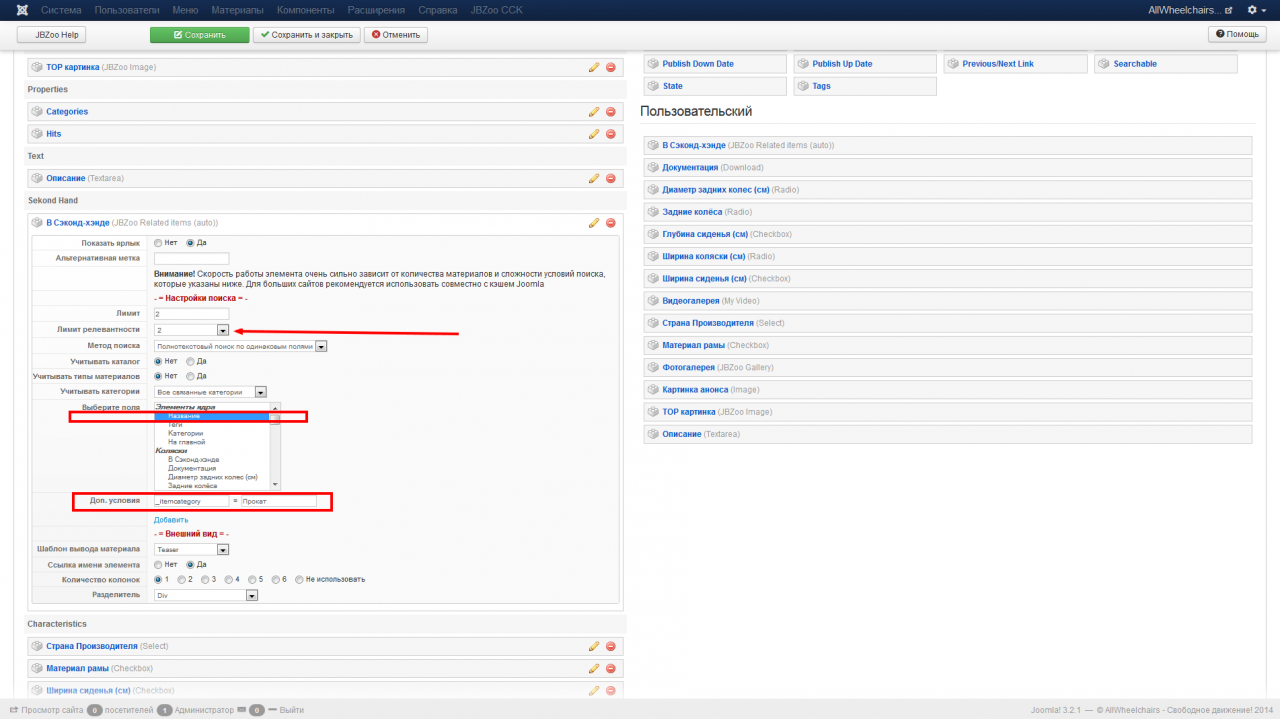The image size is (1280, 719).
Task: Click pencil edit icon for Hits
Action: tap(594, 134)
